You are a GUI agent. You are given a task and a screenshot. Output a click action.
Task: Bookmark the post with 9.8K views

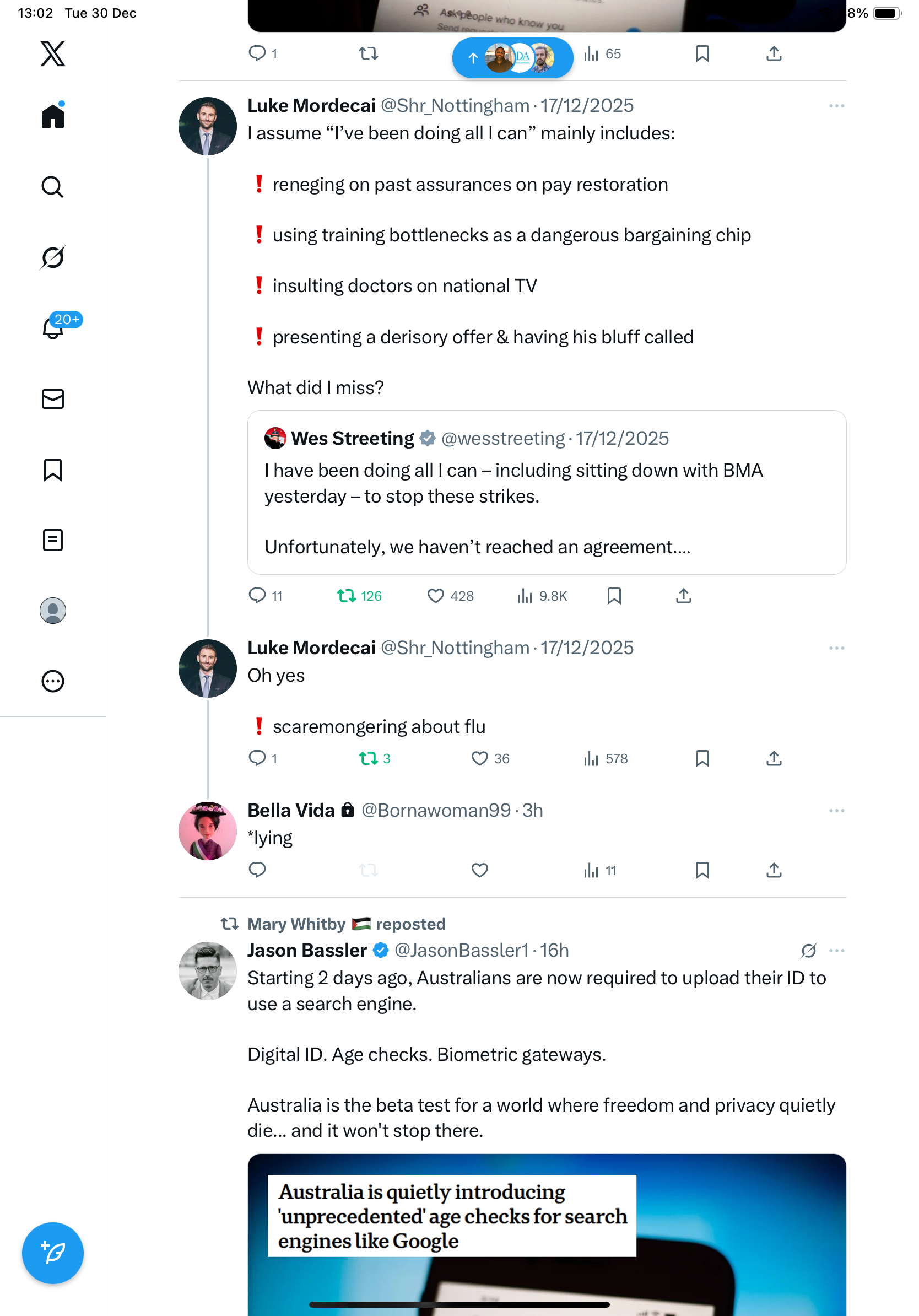coord(614,596)
